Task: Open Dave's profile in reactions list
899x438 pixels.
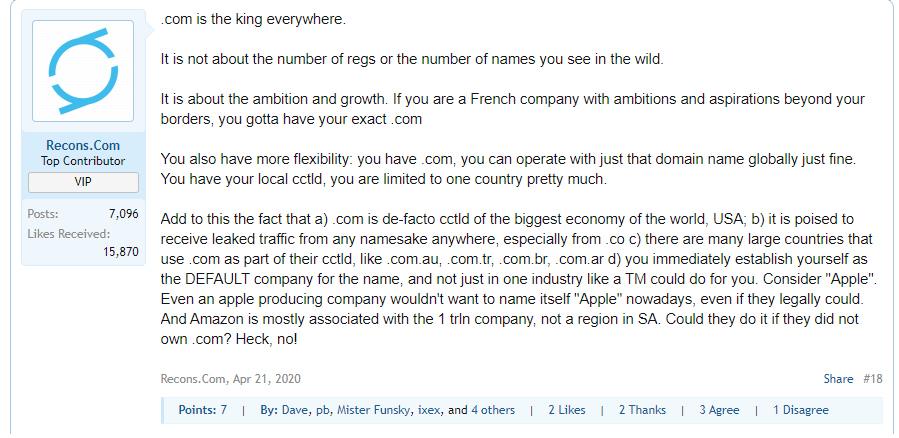Action: (x=295, y=410)
